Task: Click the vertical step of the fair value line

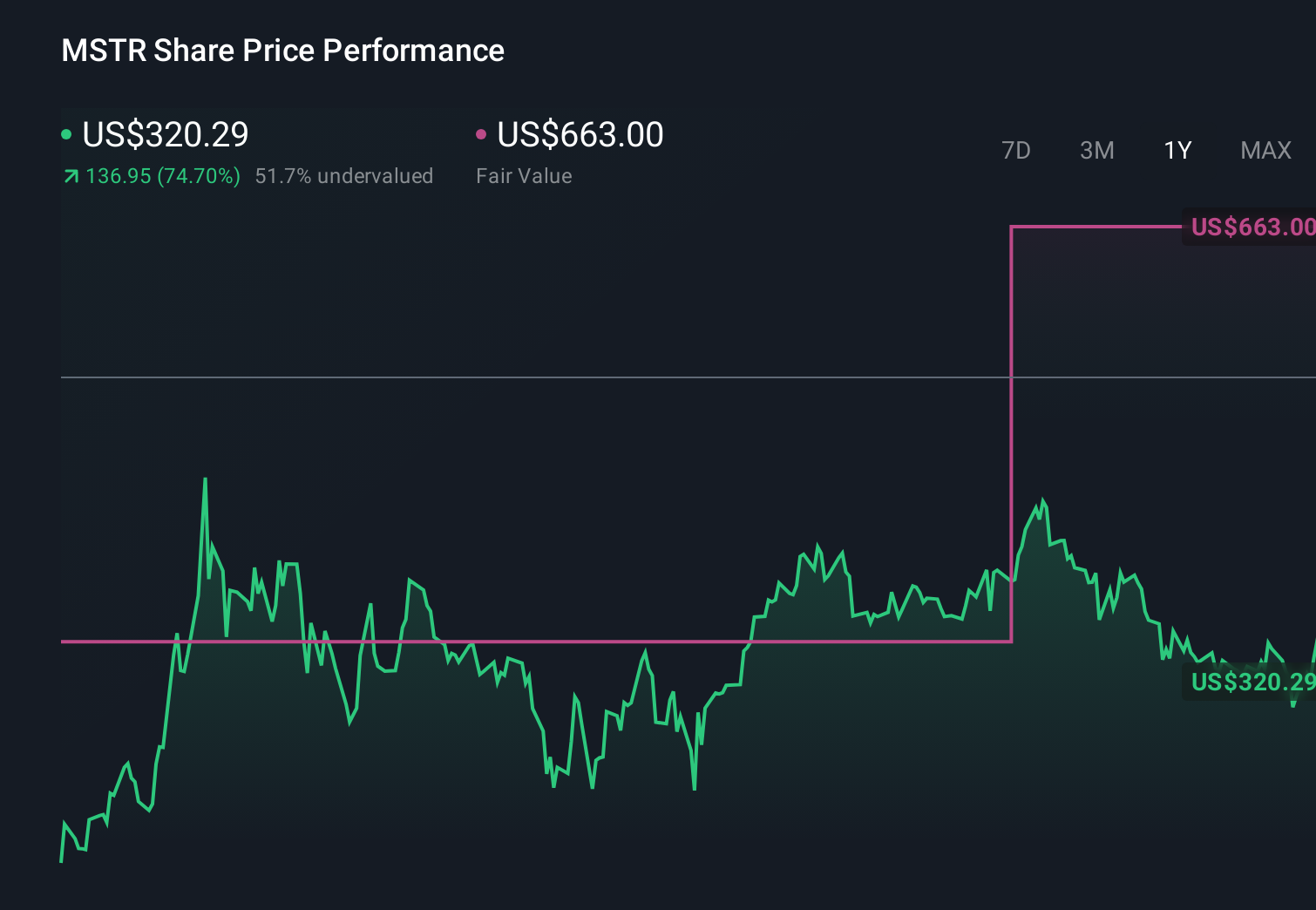Action: tap(1011, 436)
